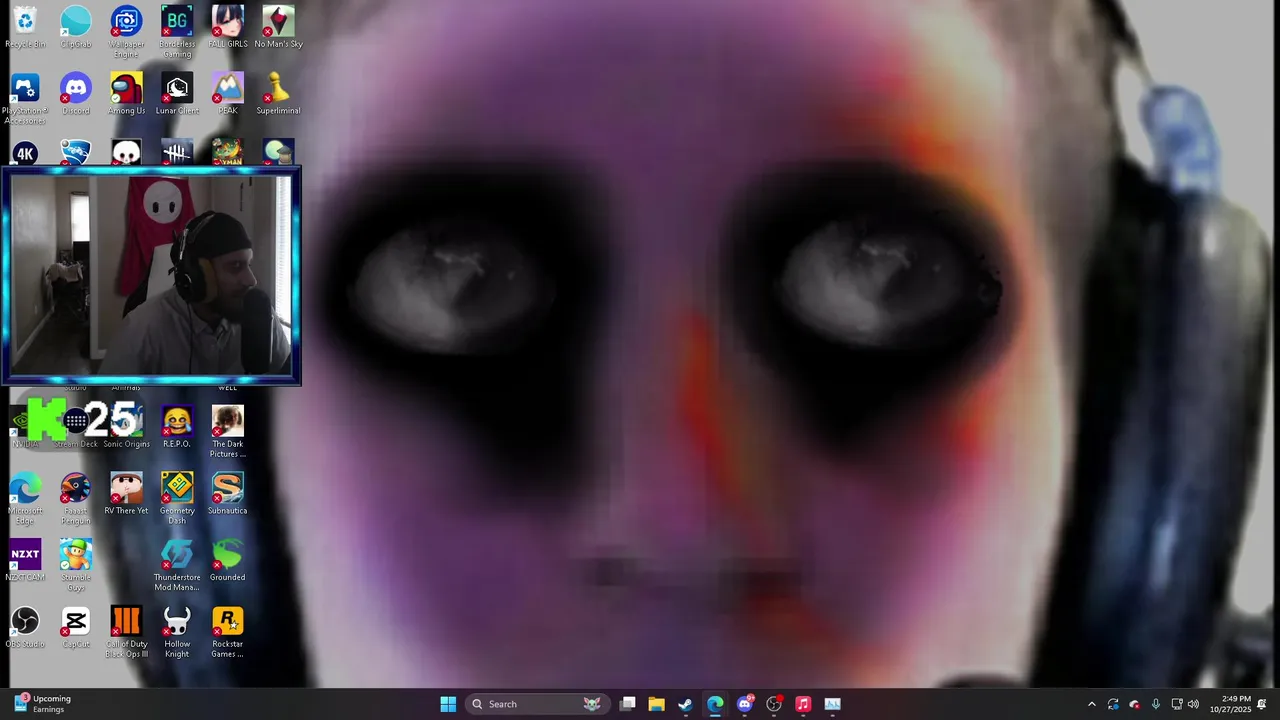Screen dimensions: 1280x720
Task: Open the volume speaker tray icon
Action: coord(1193,704)
